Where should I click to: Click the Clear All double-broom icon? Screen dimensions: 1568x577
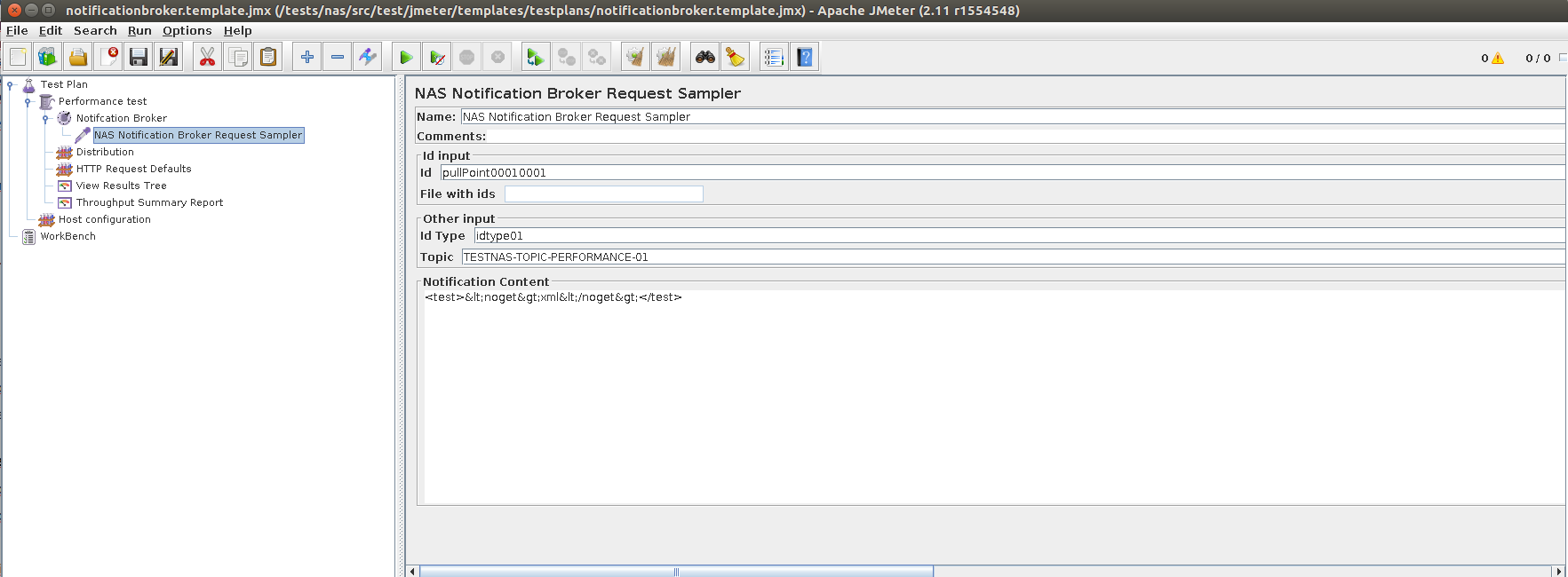tap(665, 58)
